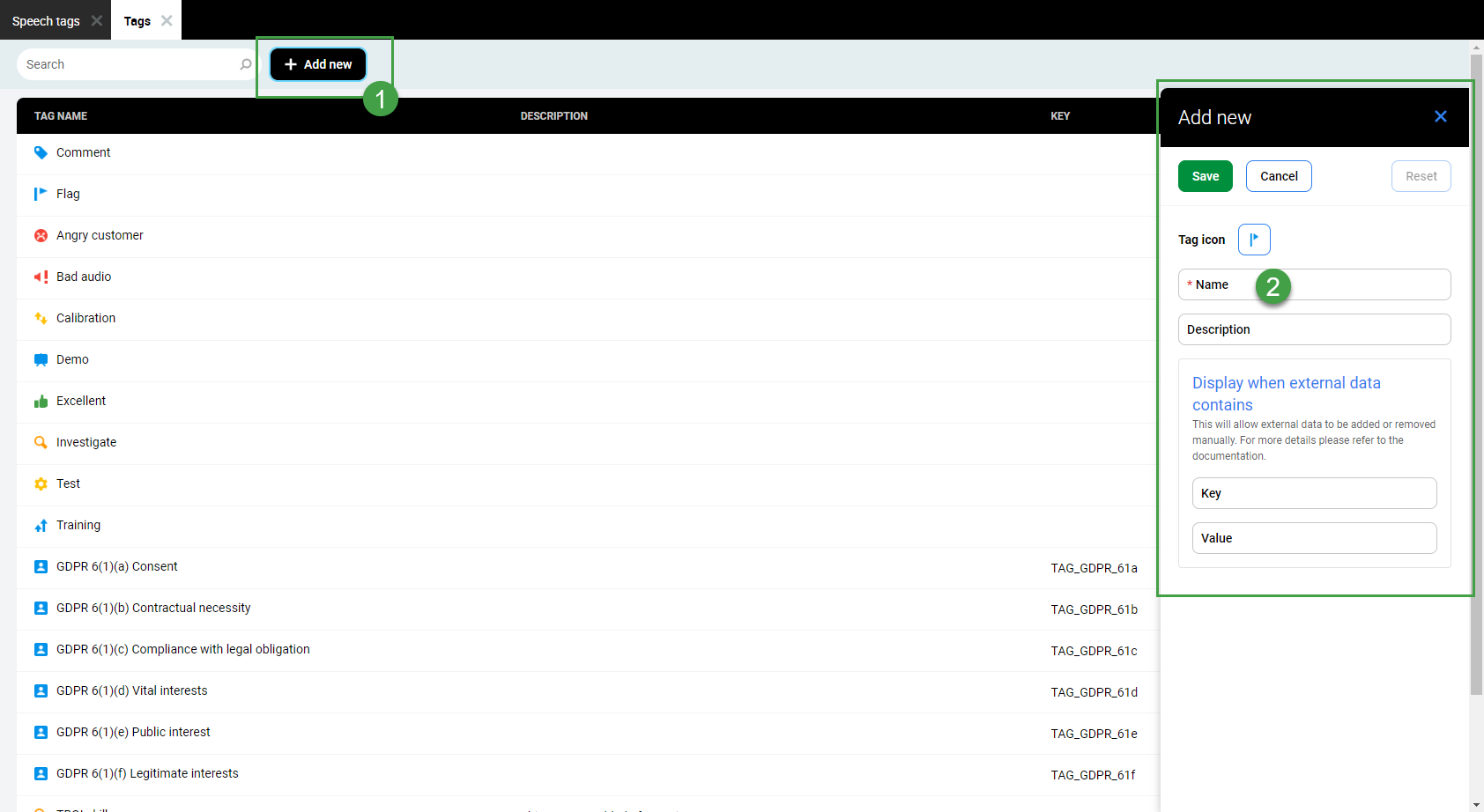Save the new tag
This screenshot has height=812, width=1484.
click(1205, 175)
